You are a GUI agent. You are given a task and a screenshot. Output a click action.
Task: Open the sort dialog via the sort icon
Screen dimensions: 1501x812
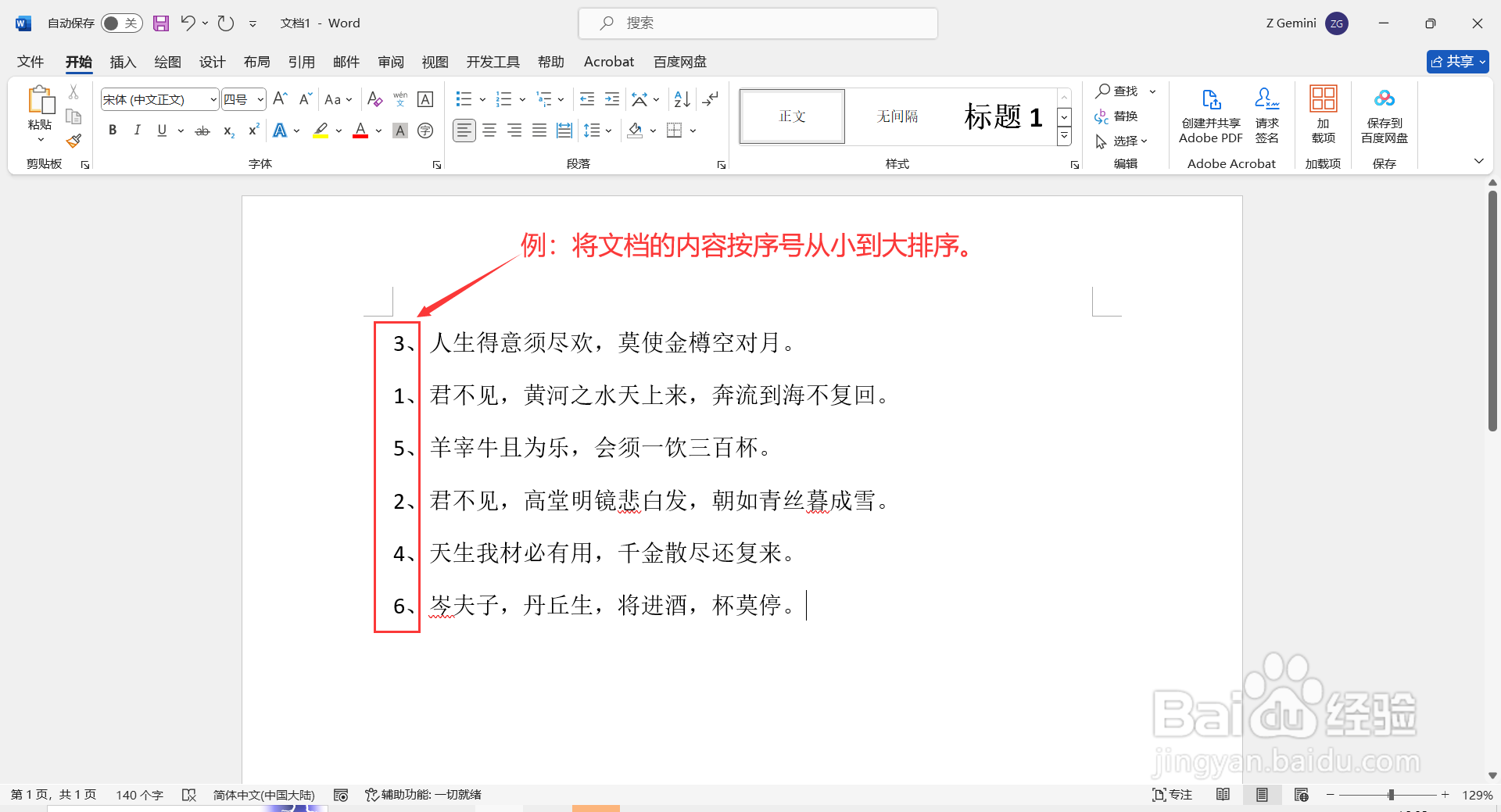click(x=682, y=98)
